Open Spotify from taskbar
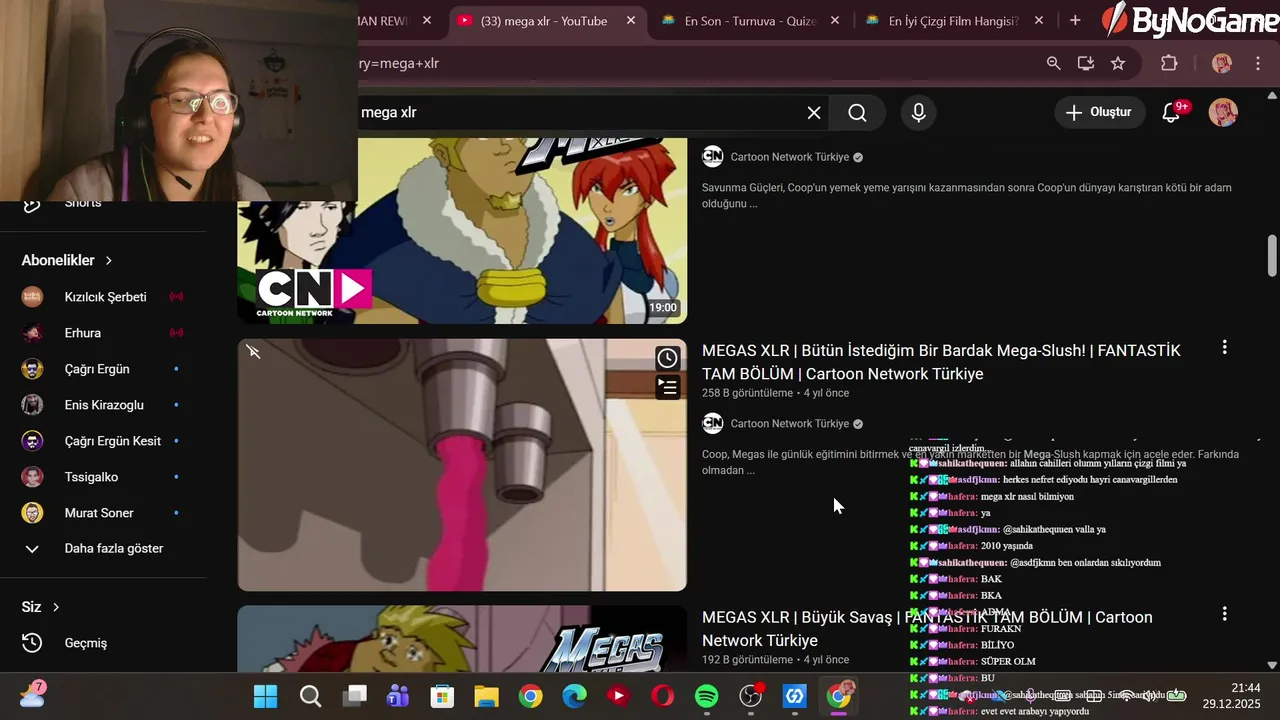 [x=706, y=696]
